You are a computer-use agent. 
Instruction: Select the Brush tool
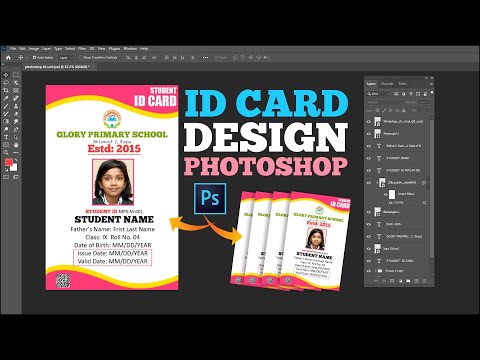click(6, 106)
